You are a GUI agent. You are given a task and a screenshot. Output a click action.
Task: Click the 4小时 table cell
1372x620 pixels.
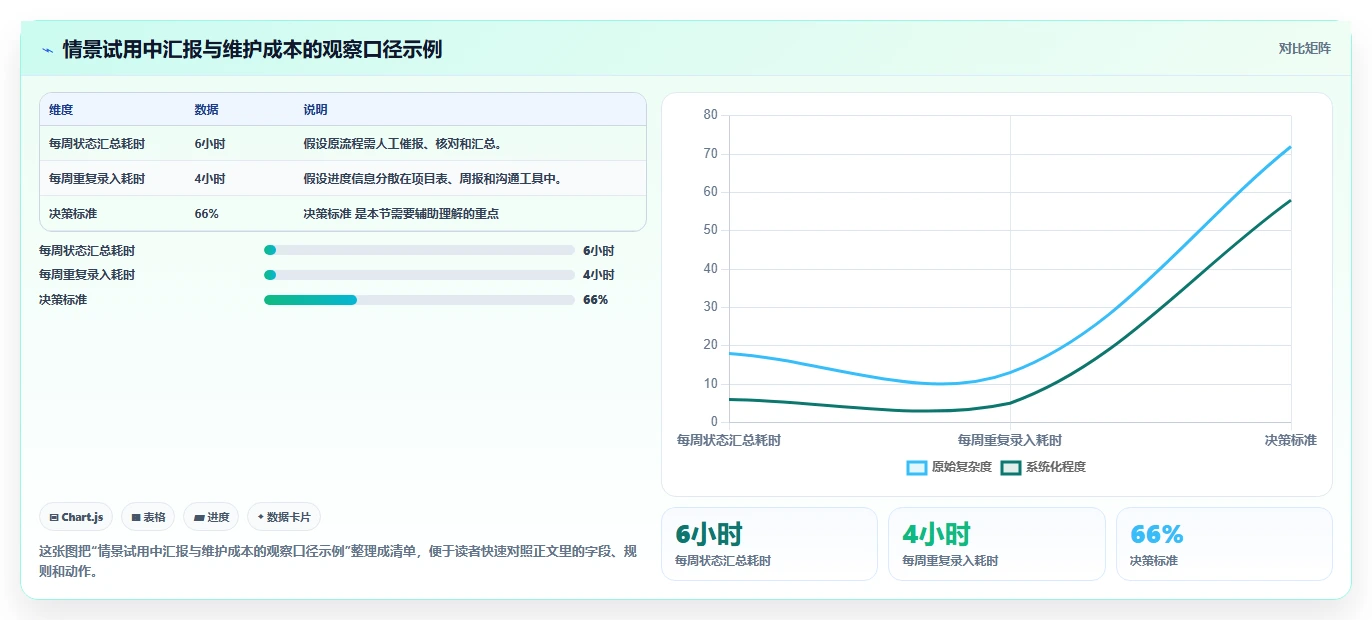pos(210,179)
